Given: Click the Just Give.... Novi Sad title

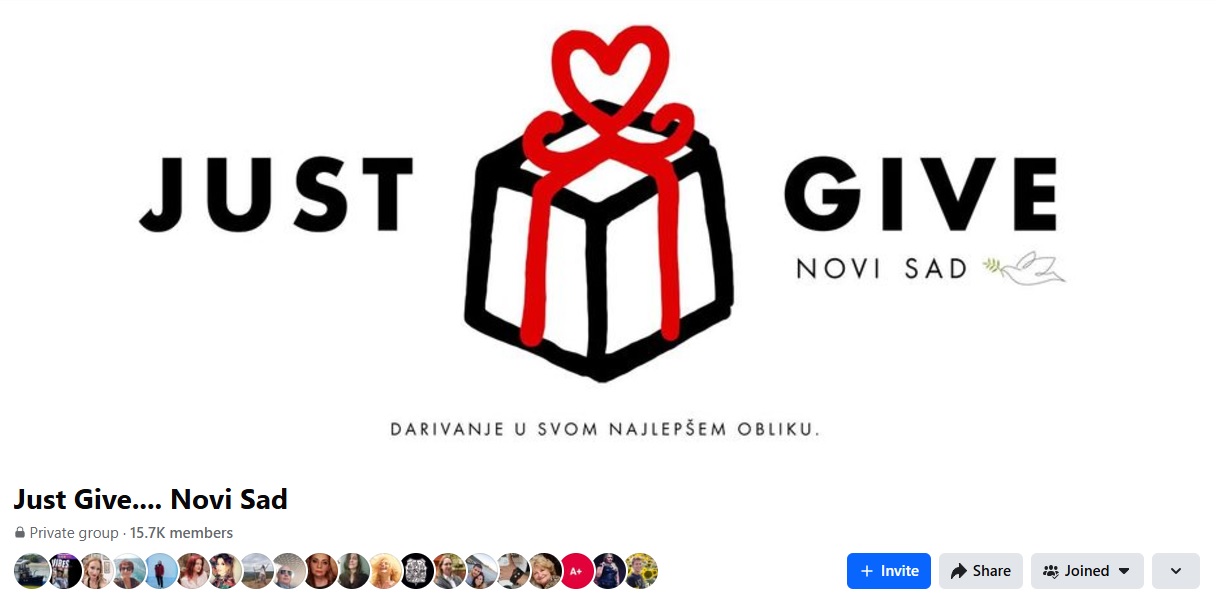Looking at the screenshot, I should pos(151,499).
